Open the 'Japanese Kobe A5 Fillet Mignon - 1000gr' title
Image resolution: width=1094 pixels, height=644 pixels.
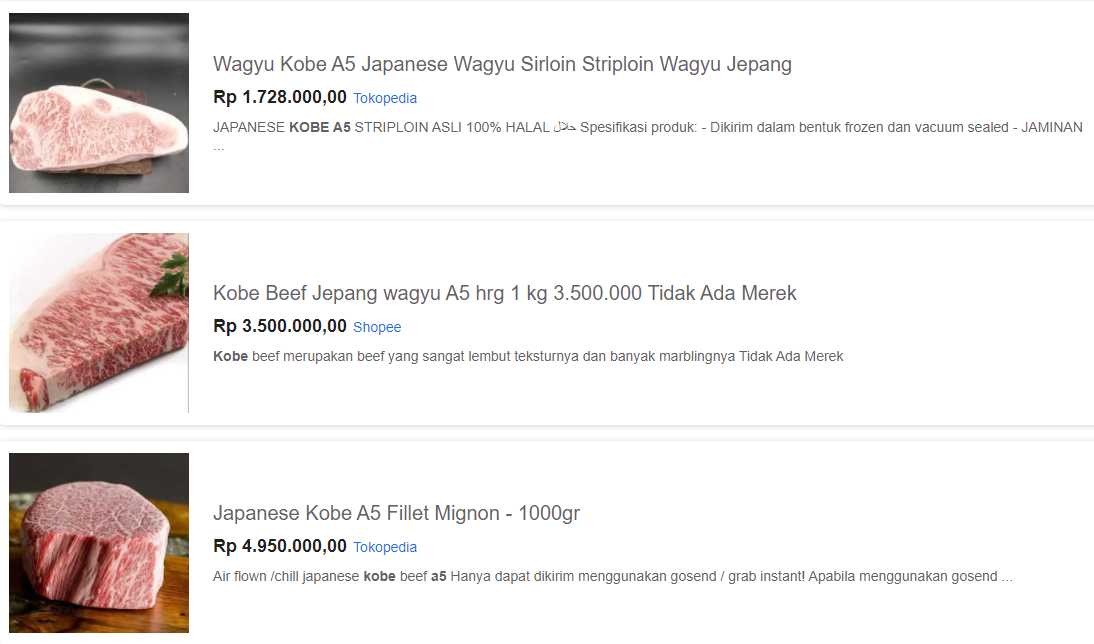(x=396, y=514)
